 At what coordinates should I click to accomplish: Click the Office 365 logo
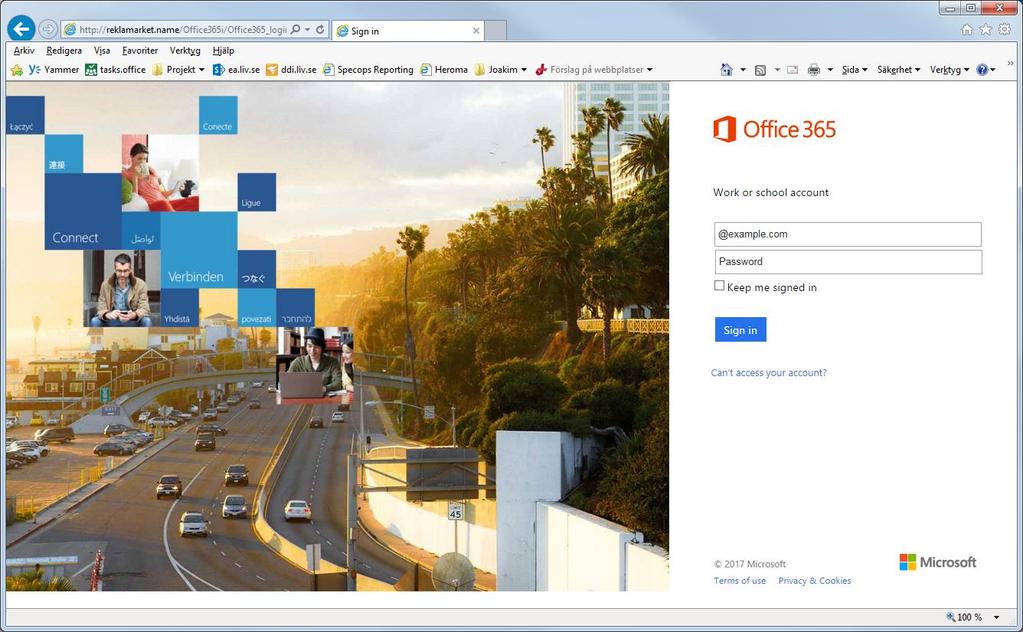(774, 129)
